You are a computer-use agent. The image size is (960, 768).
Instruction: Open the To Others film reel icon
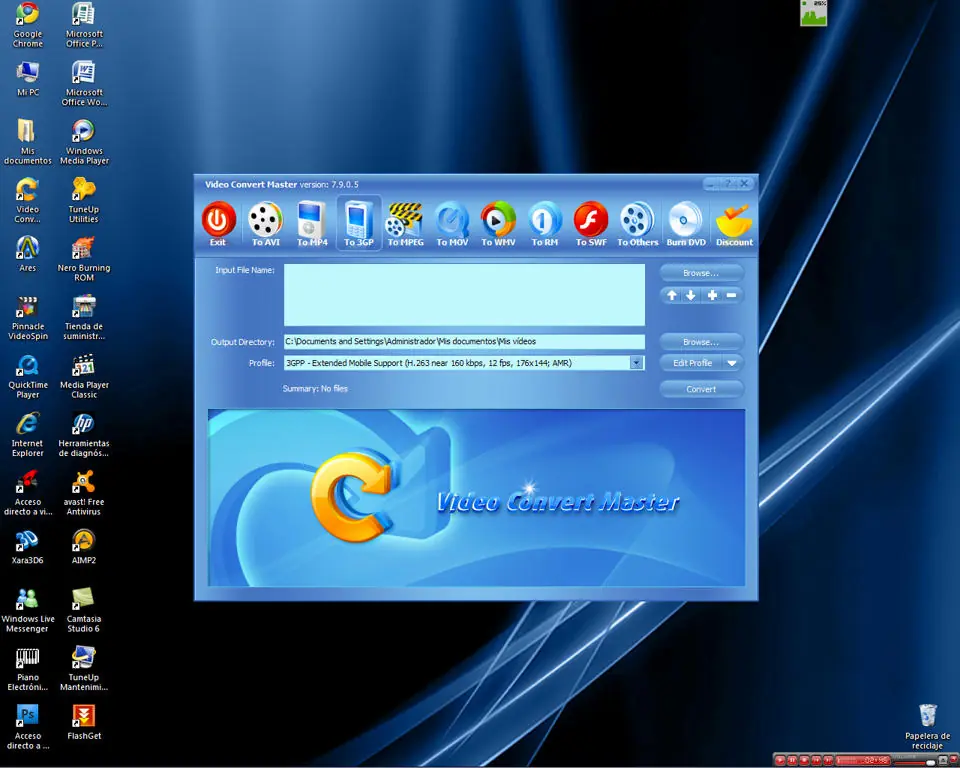pos(637,219)
